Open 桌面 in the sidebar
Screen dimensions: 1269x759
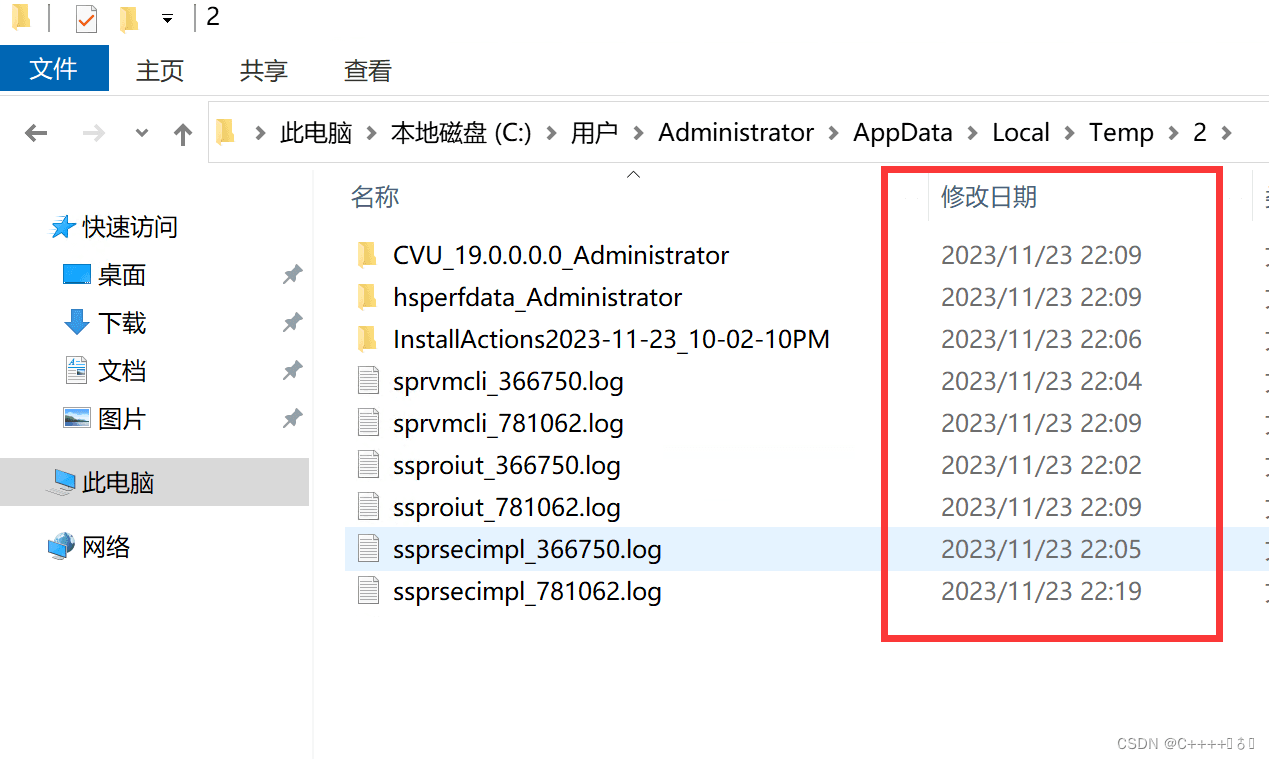122,275
